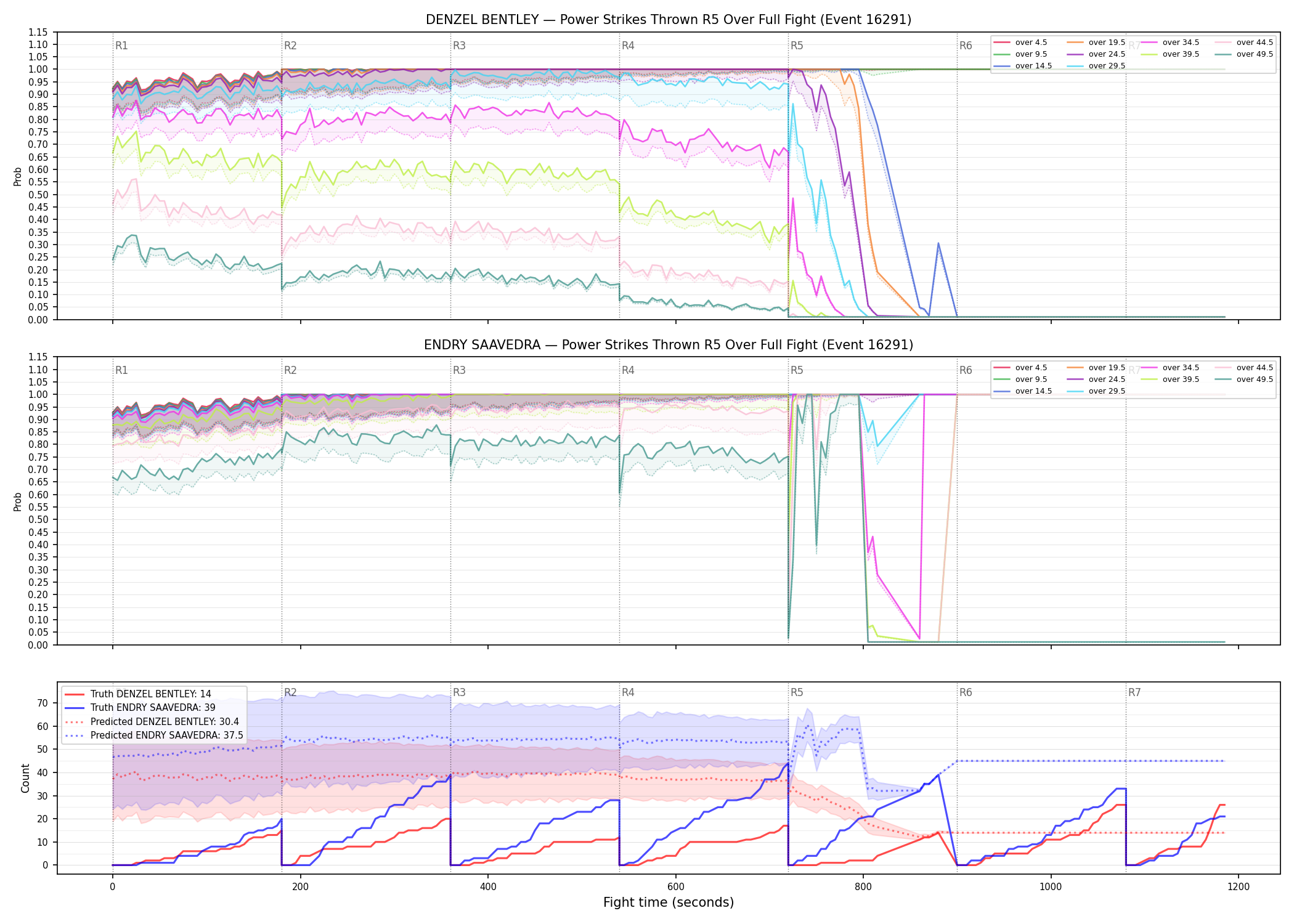Click the R1 round label in Endry Saavedra chart

[121, 370]
